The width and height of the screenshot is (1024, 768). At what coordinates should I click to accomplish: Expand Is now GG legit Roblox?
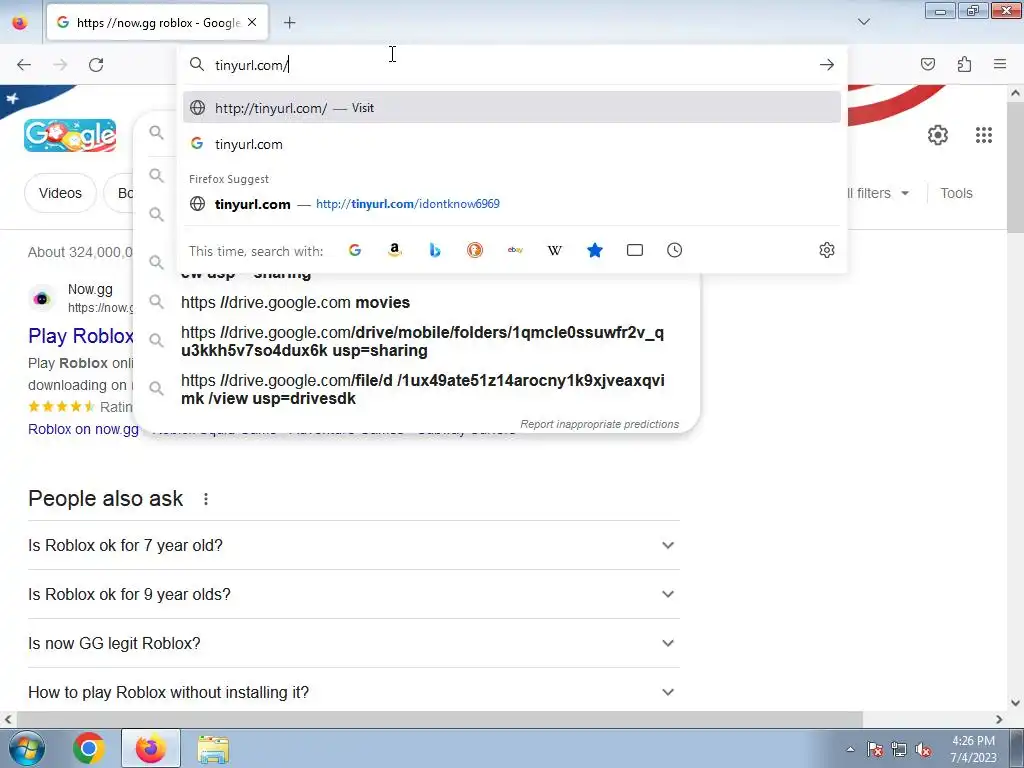tap(354, 643)
